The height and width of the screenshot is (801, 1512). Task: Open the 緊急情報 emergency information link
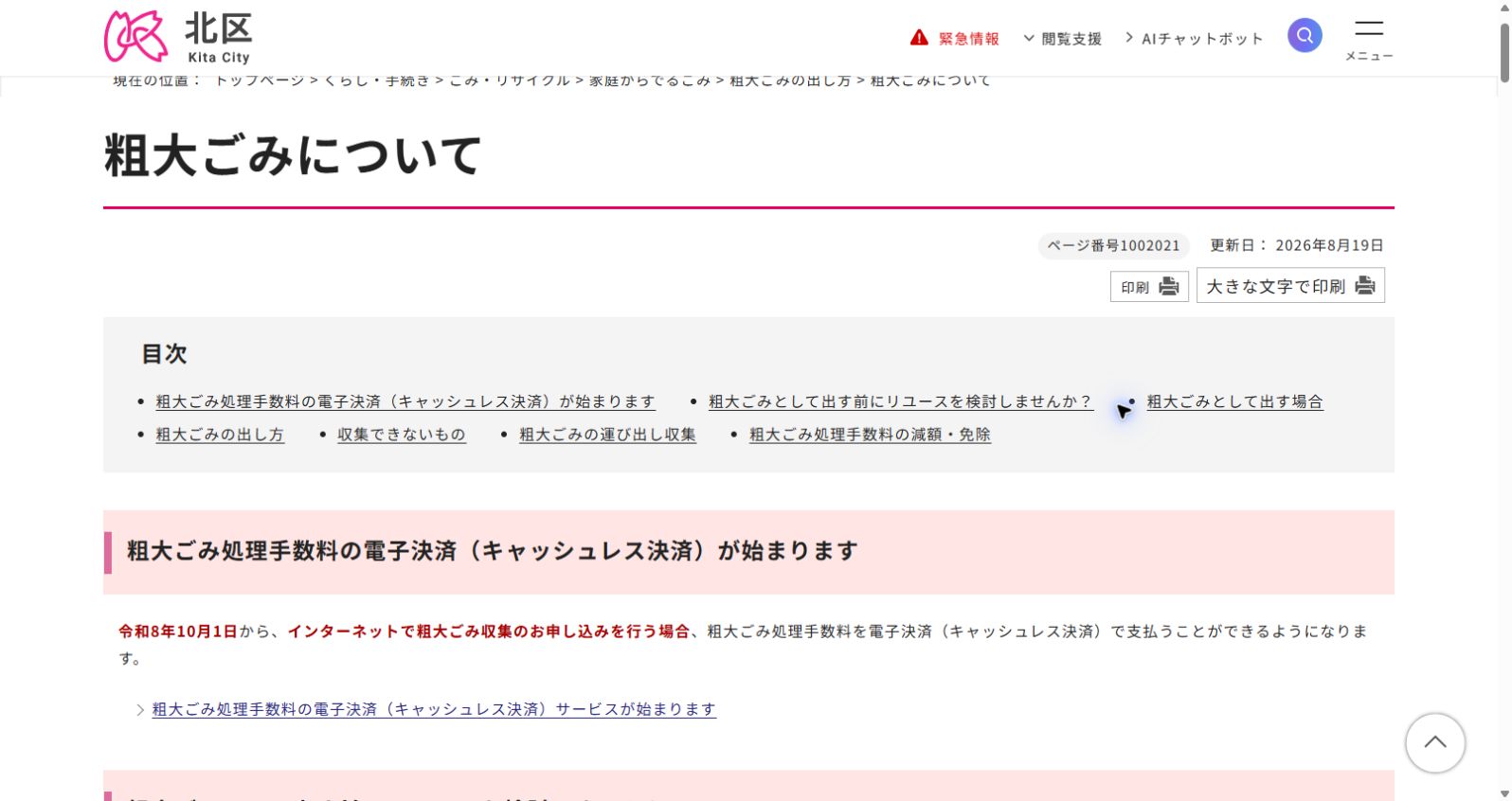coord(955,39)
